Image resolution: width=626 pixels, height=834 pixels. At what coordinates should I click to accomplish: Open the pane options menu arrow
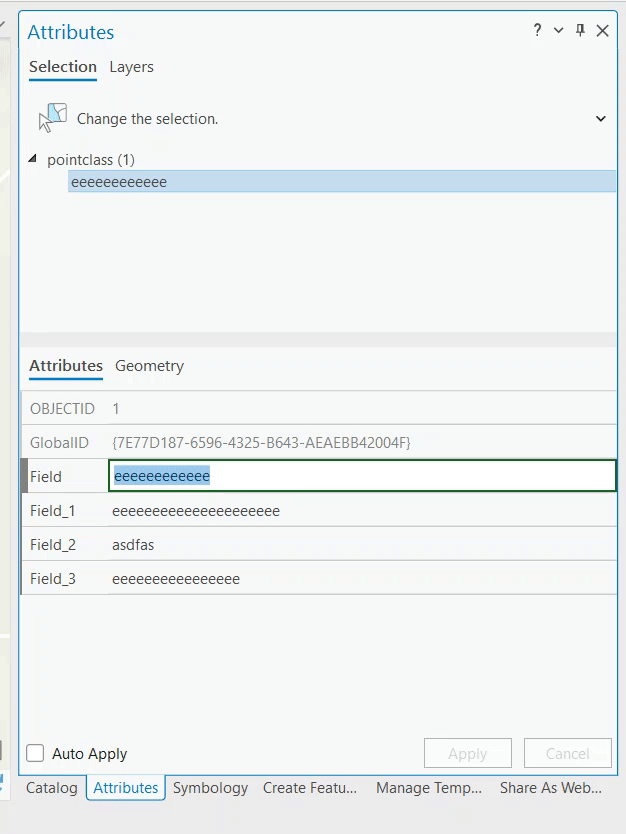pyautogui.click(x=559, y=31)
